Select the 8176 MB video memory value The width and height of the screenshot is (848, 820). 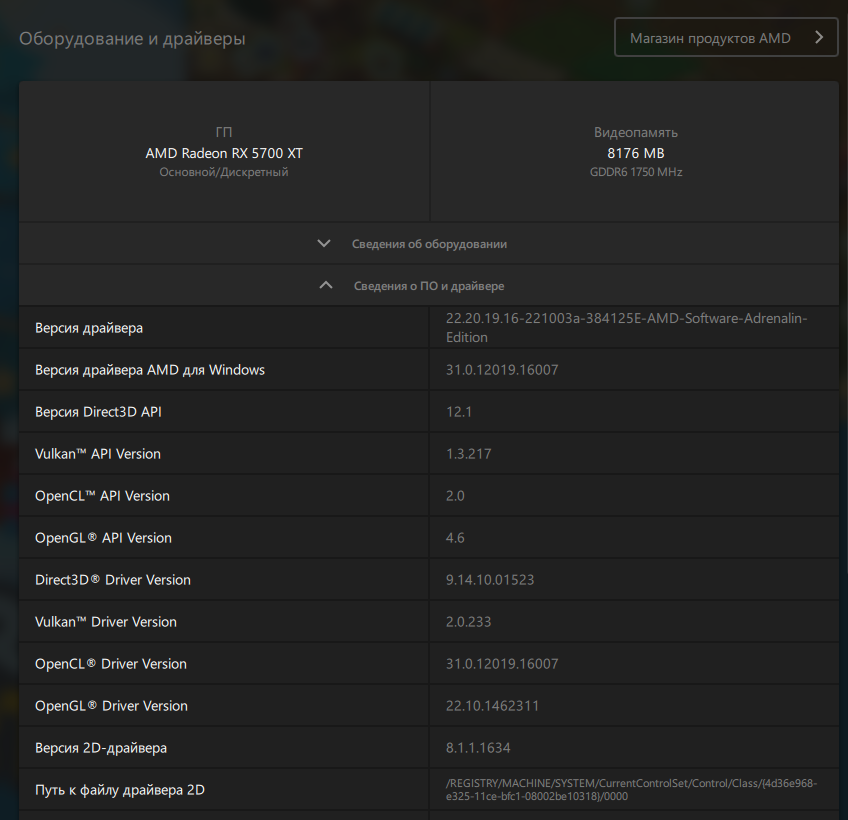[635, 153]
